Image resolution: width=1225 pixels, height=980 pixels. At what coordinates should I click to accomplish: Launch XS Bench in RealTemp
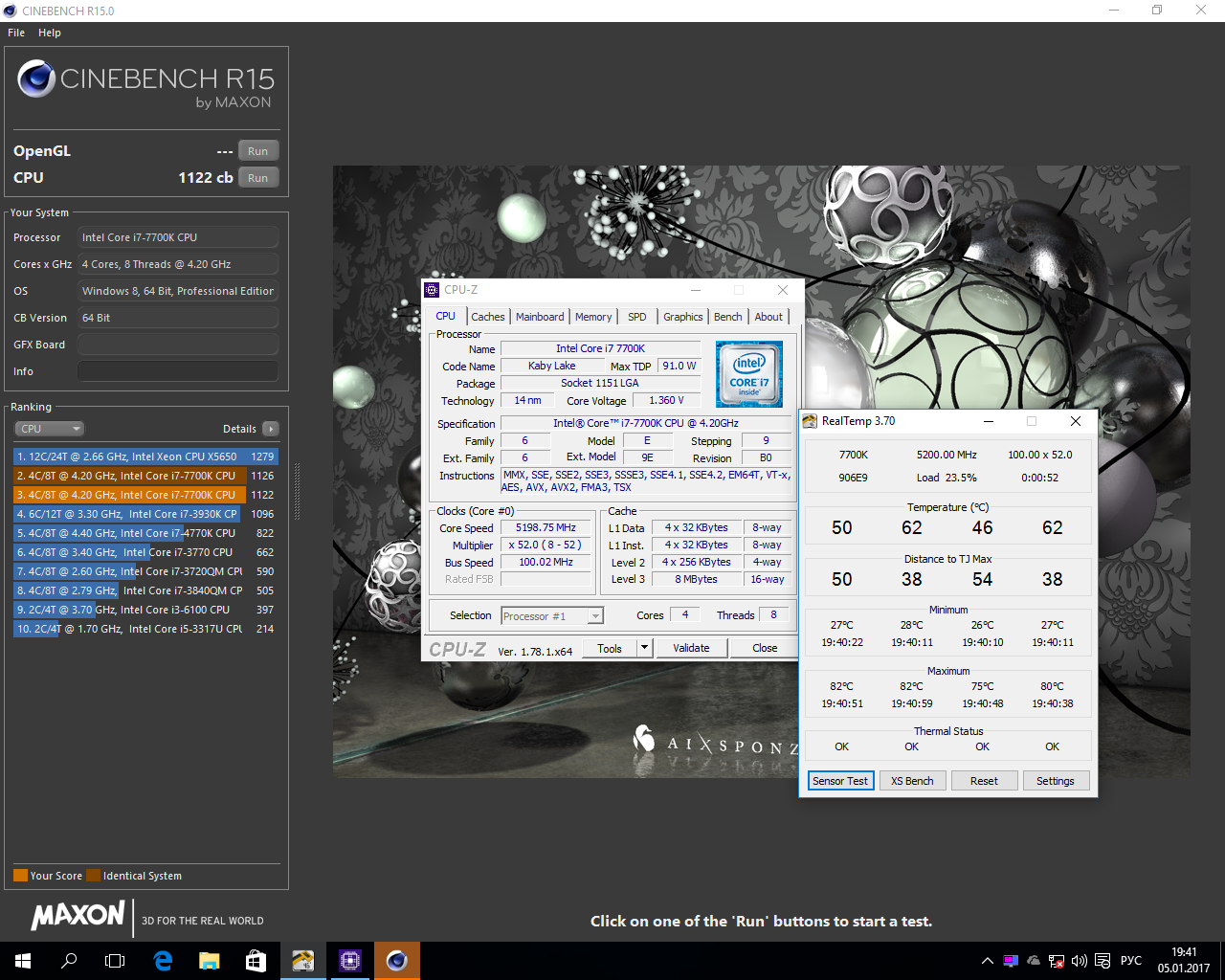(x=912, y=781)
